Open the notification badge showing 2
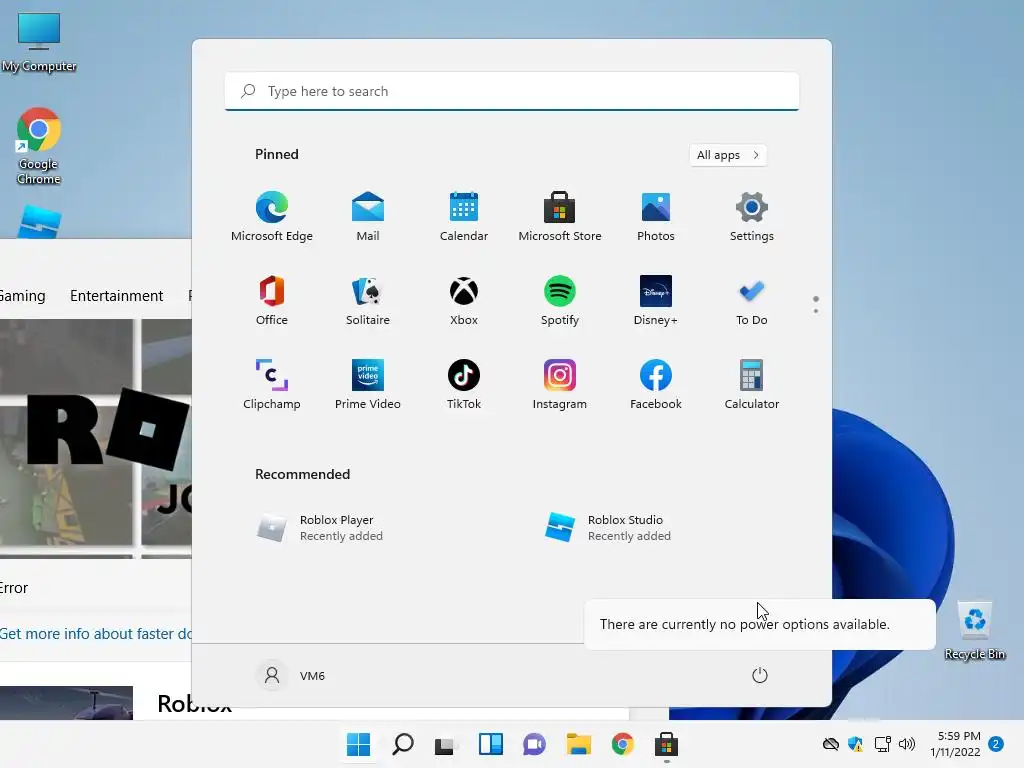This screenshot has width=1024, height=768. (996, 744)
